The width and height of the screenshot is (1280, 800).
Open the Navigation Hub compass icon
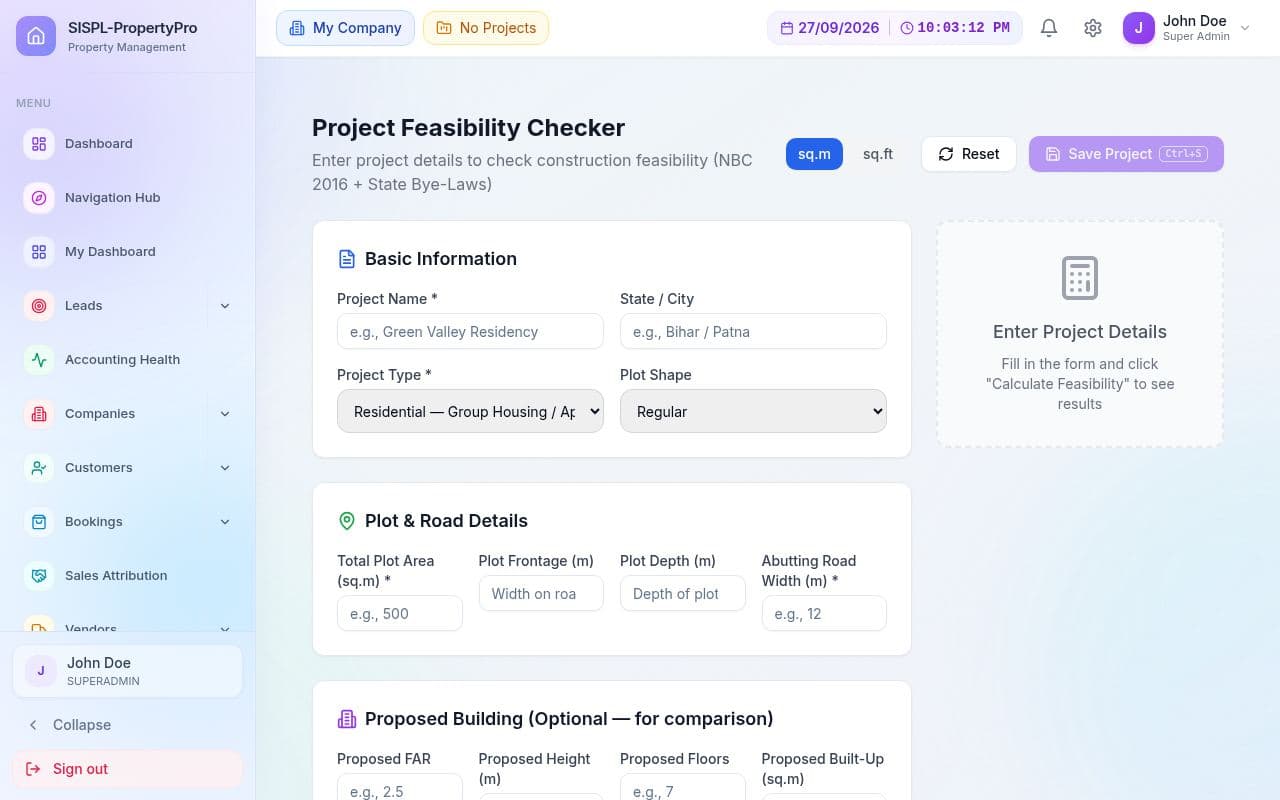39,198
